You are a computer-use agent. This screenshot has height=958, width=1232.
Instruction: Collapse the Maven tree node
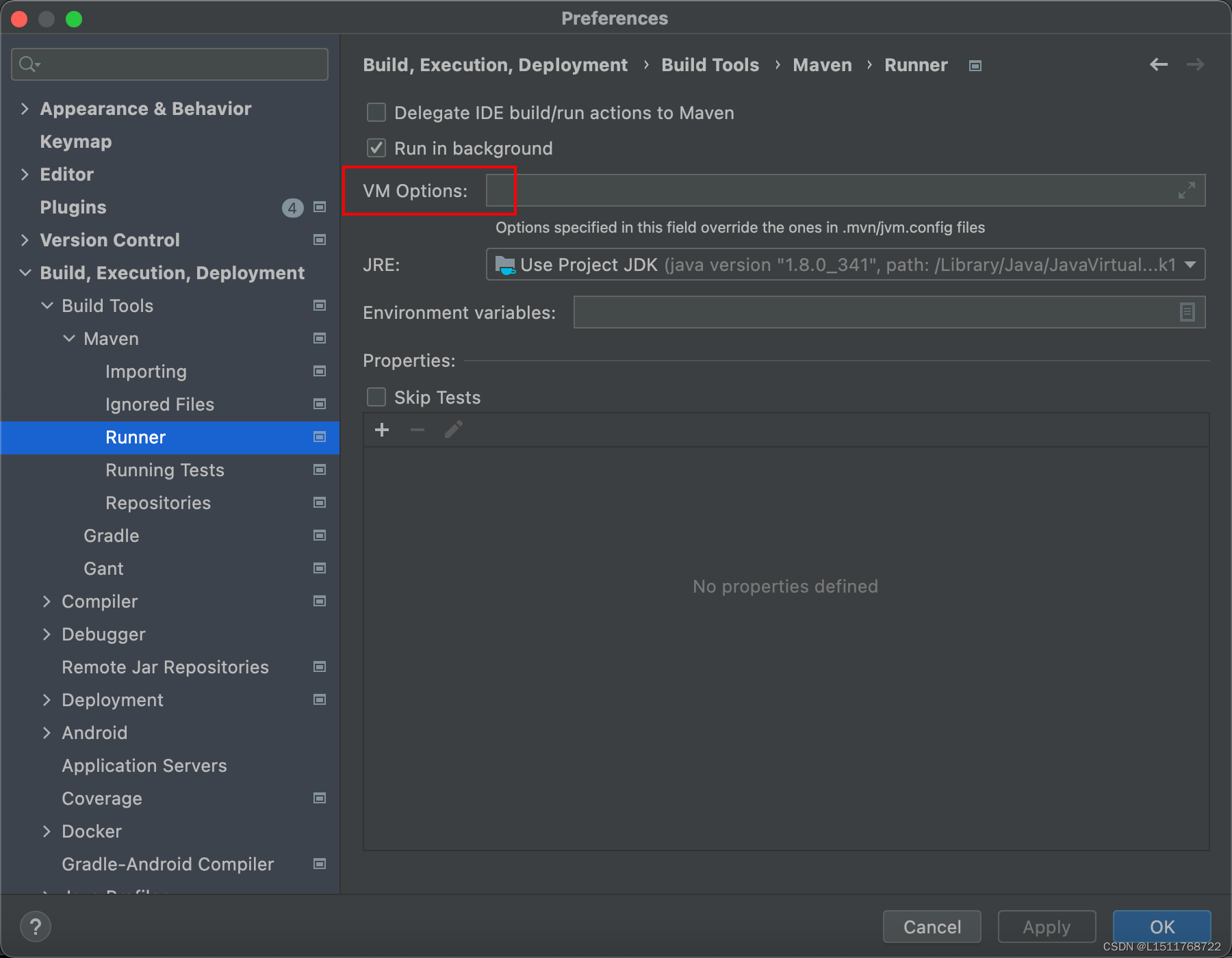click(68, 338)
